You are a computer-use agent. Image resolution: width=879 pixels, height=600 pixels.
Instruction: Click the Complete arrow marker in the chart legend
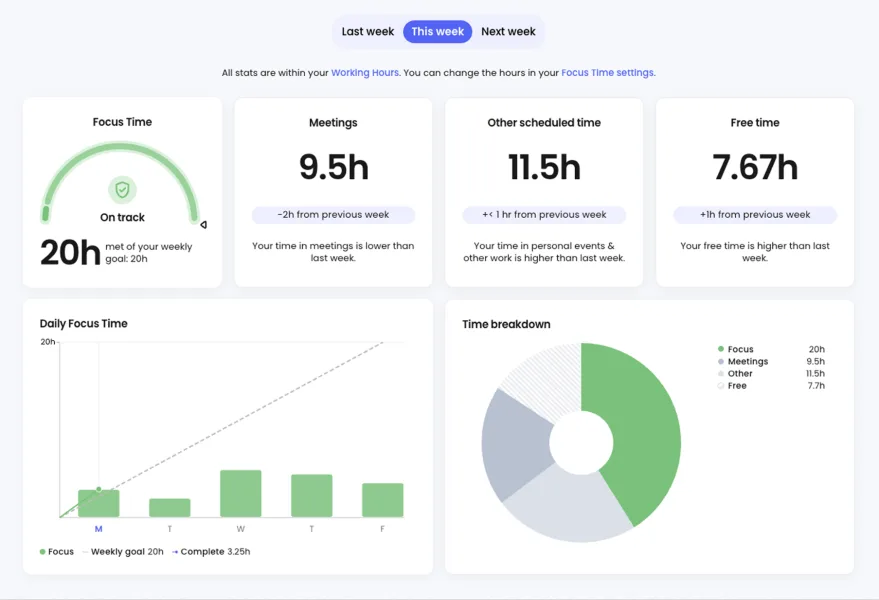173,551
